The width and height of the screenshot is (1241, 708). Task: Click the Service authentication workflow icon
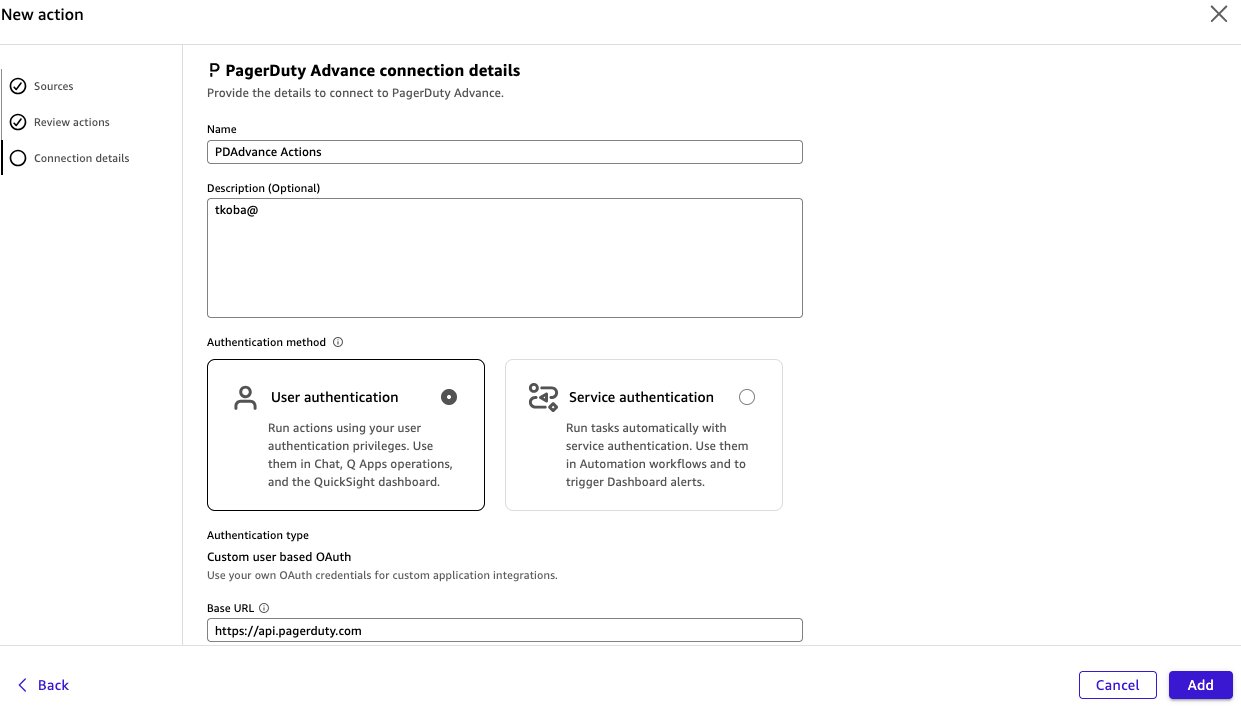point(542,396)
